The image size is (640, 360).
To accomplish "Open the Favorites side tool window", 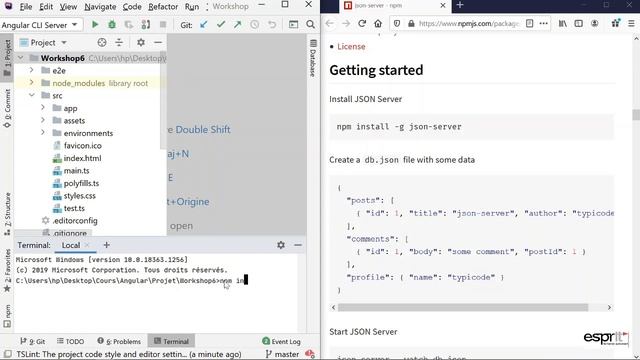I will tap(7, 270).
